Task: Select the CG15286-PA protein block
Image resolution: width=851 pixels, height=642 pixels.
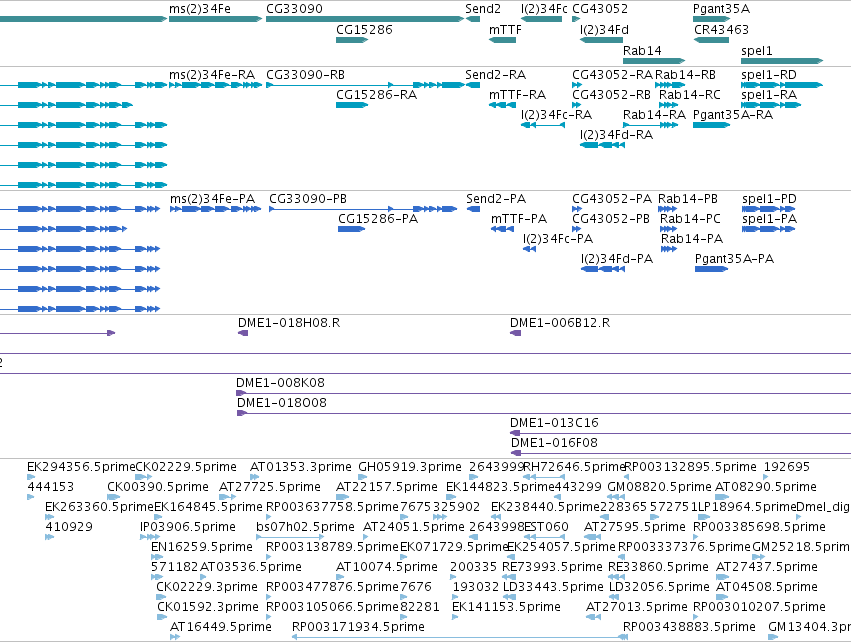Action: coord(351,229)
